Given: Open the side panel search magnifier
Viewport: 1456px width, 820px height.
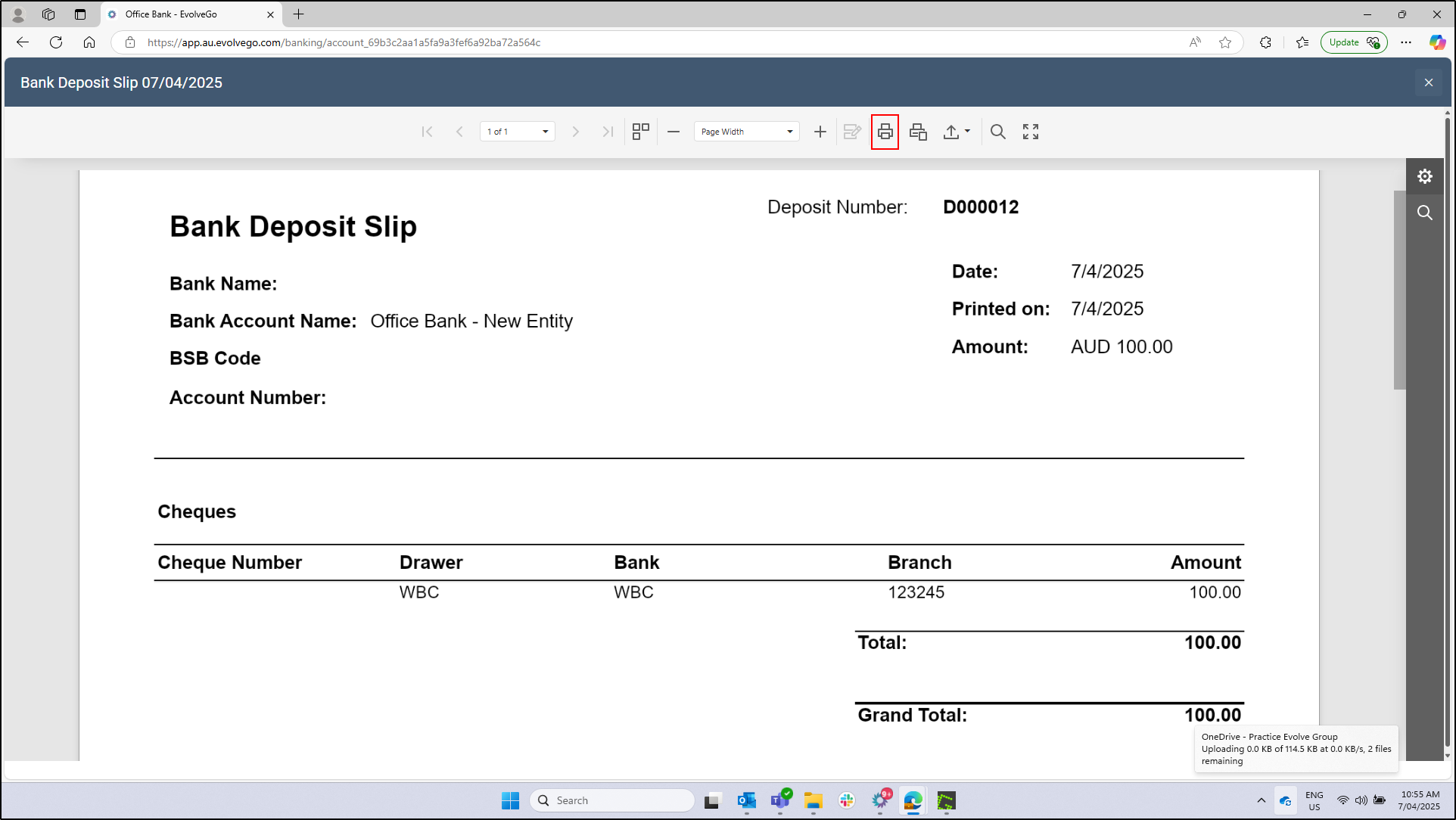Looking at the screenshot, I should click(x=1425, y=213).
